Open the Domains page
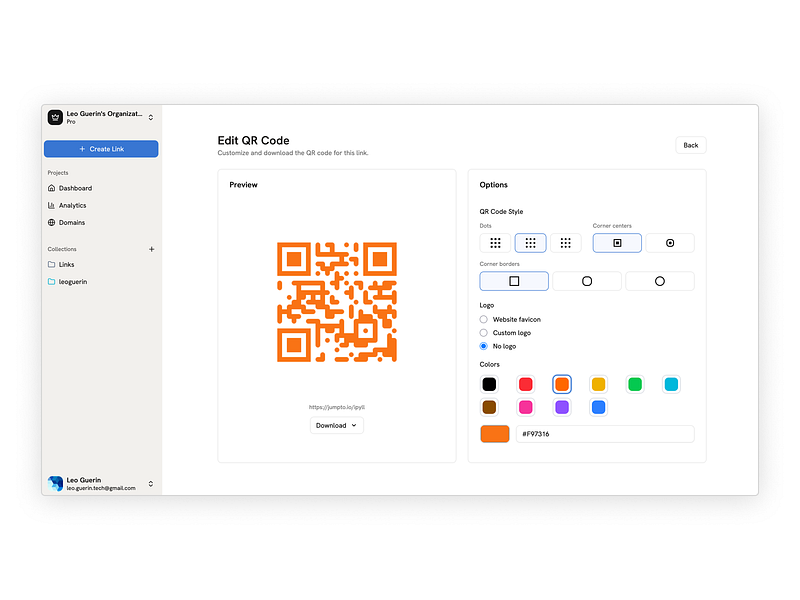This screenshot has height=600, width=800. 71,222
